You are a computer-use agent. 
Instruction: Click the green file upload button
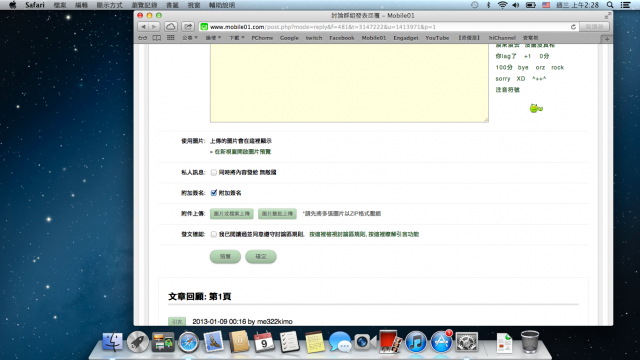point(231,213)
